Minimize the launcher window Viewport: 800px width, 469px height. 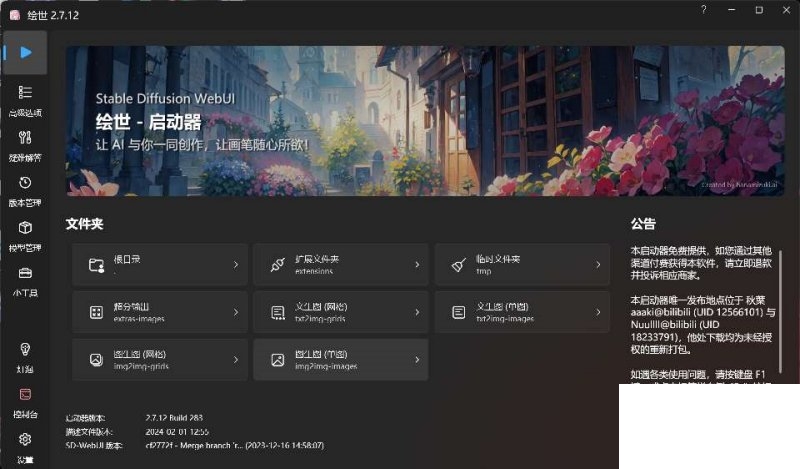point(732,10)
